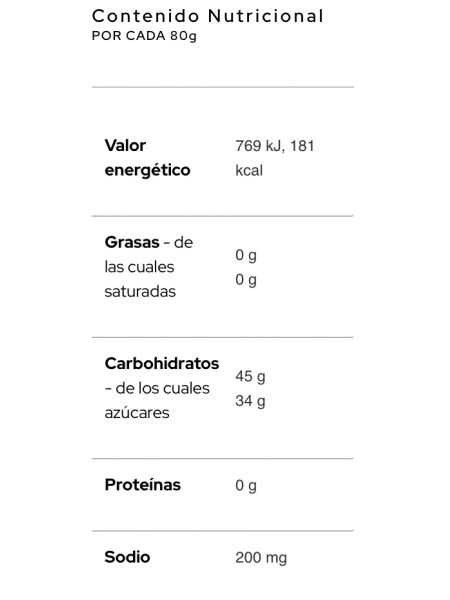Select the 769 kJ, 181 kcal value

coord(275,158)
